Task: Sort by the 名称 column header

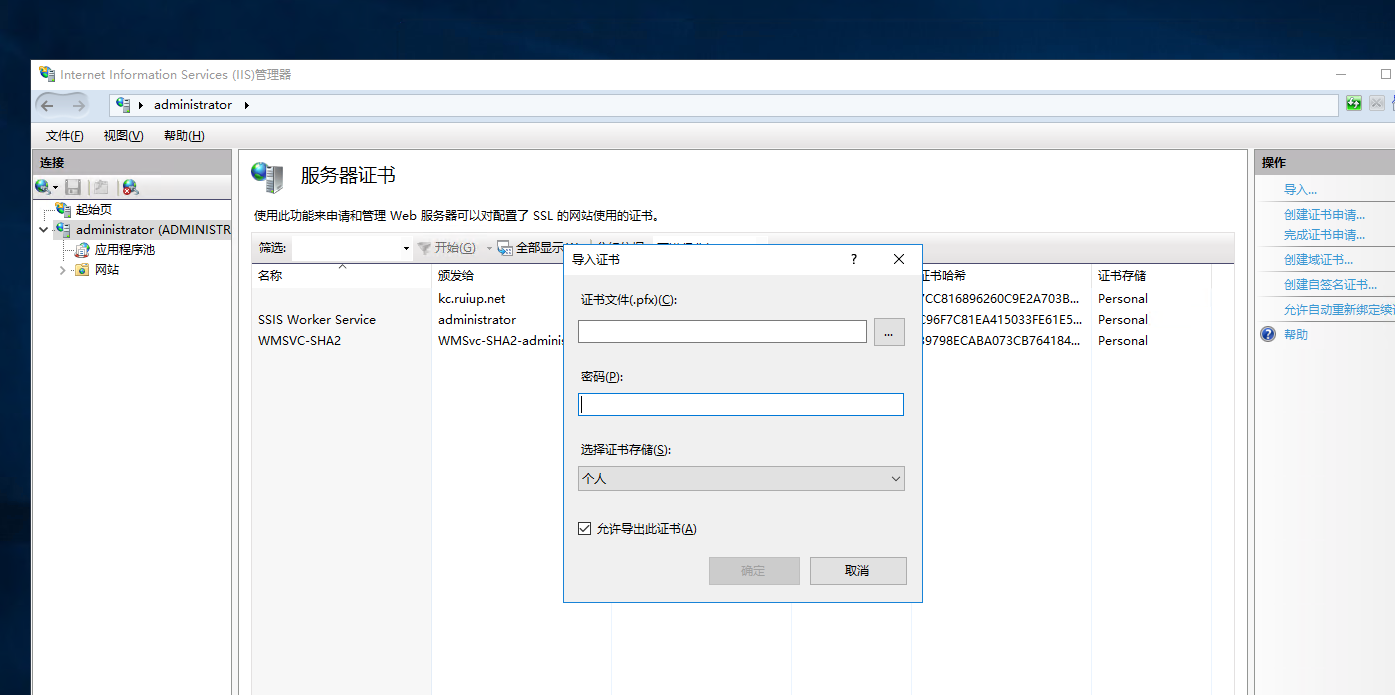Action: pos(341,275)
